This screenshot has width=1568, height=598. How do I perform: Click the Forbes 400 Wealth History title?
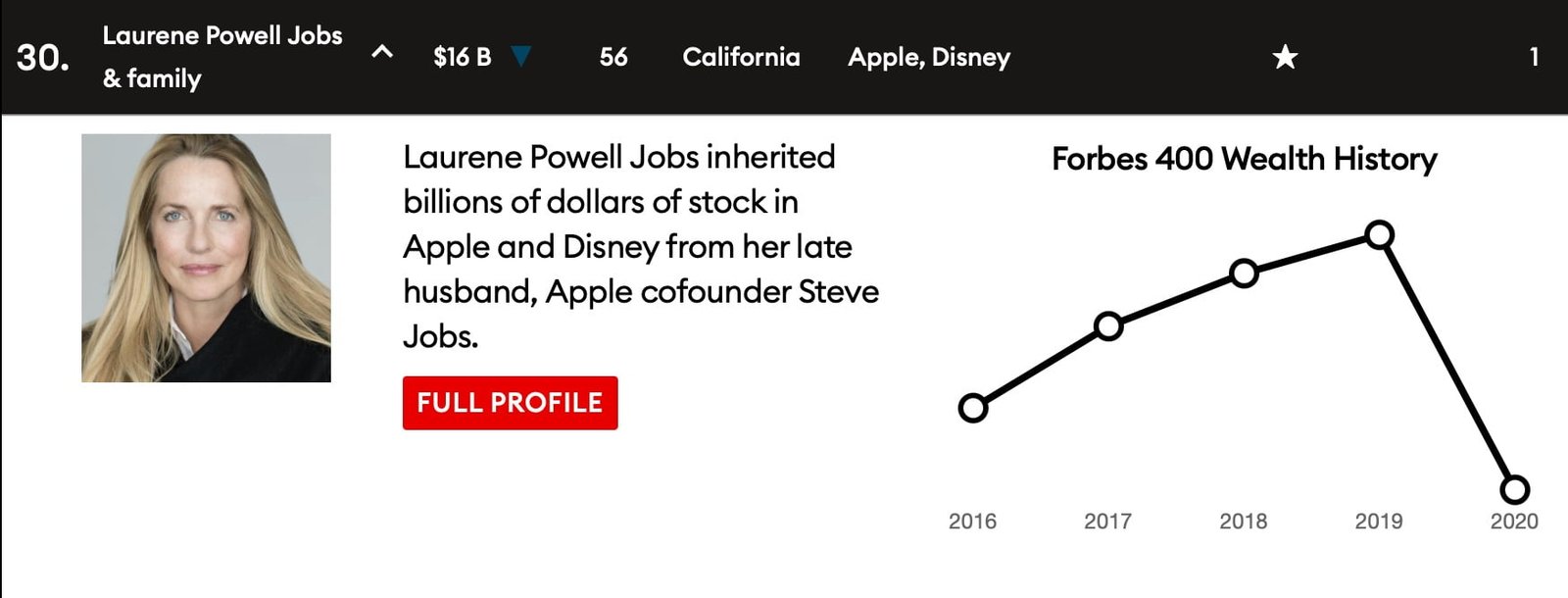tap(1244, 159)
